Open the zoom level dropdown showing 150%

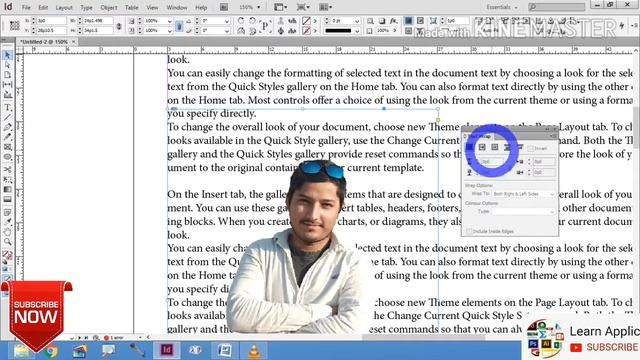click(x=258, y=7)
